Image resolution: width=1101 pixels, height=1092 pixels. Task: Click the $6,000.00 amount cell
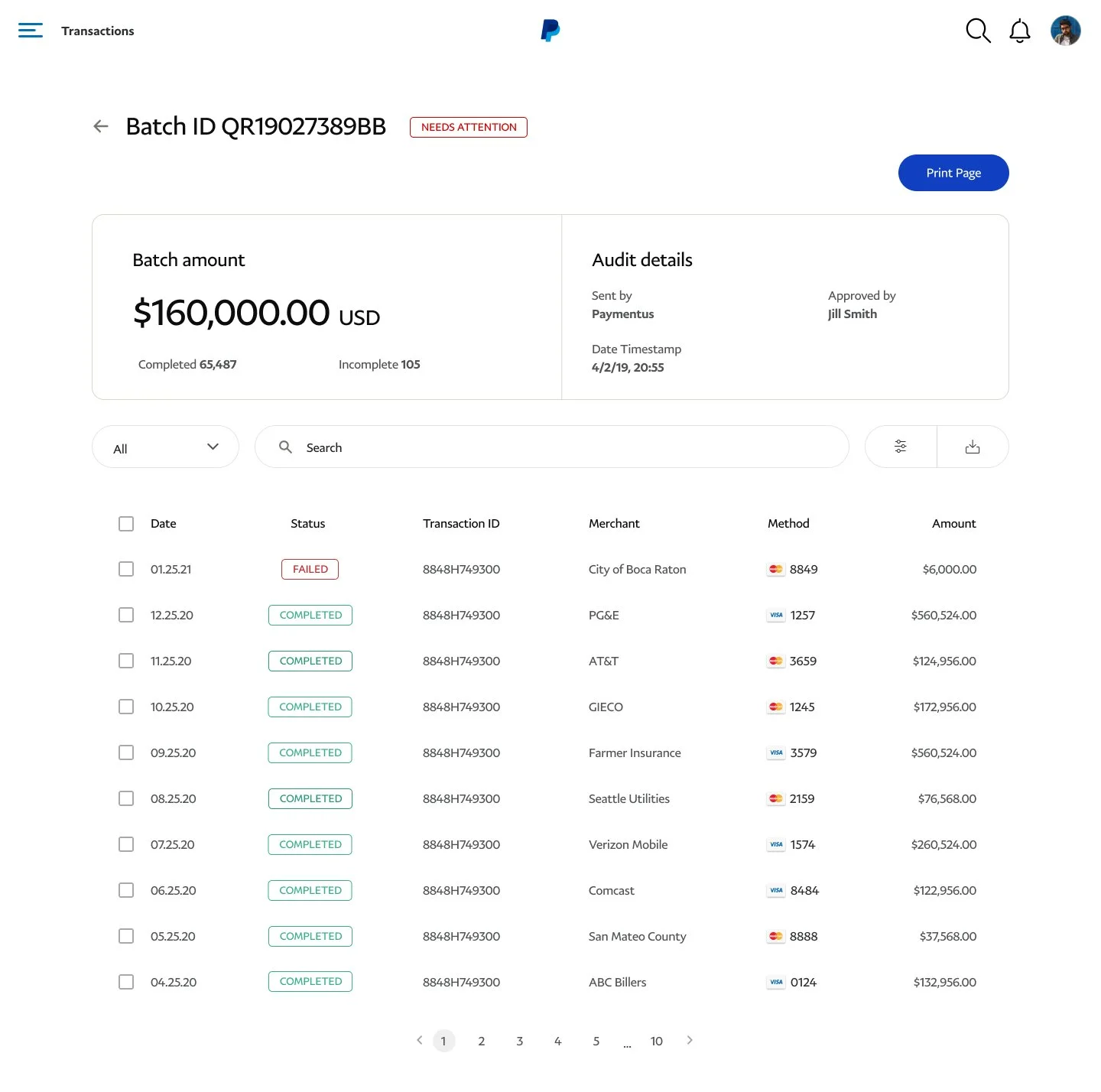coord(950,569)
